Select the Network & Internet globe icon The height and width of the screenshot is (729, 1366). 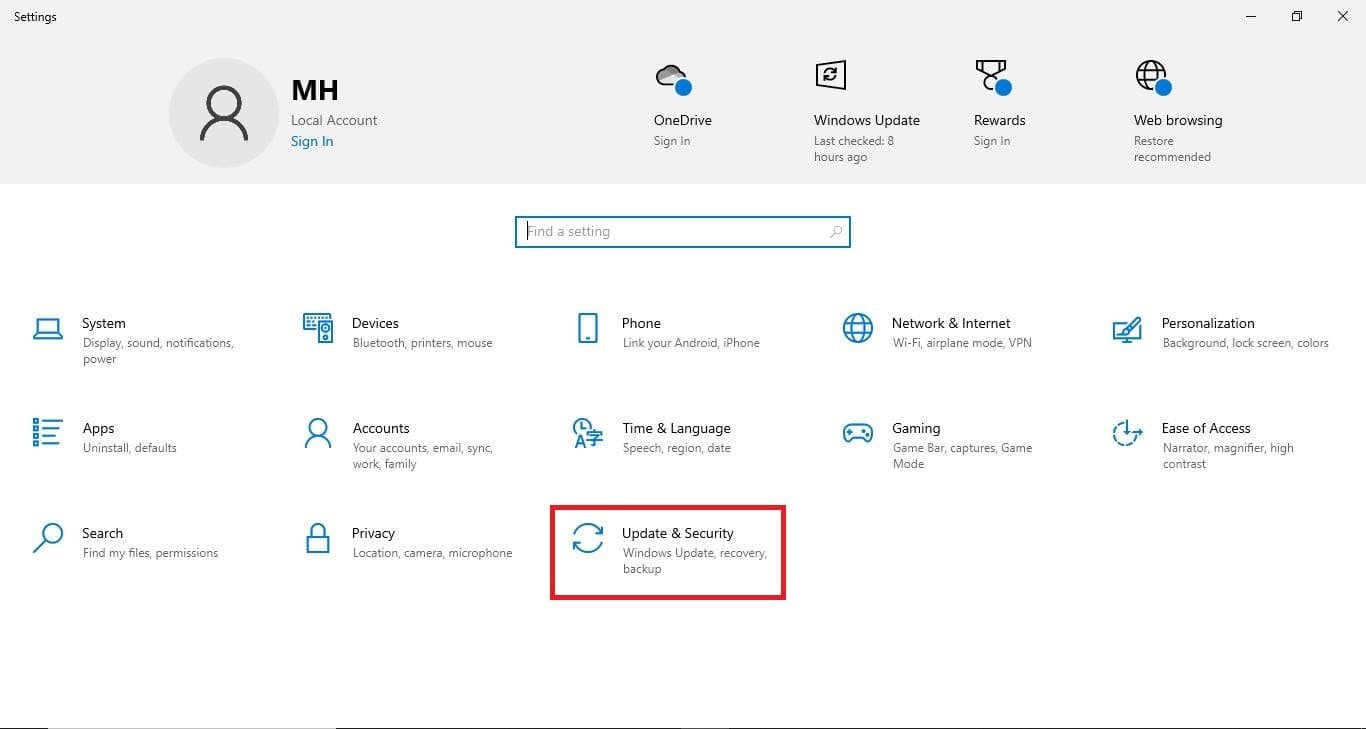(x=858, y=328)
